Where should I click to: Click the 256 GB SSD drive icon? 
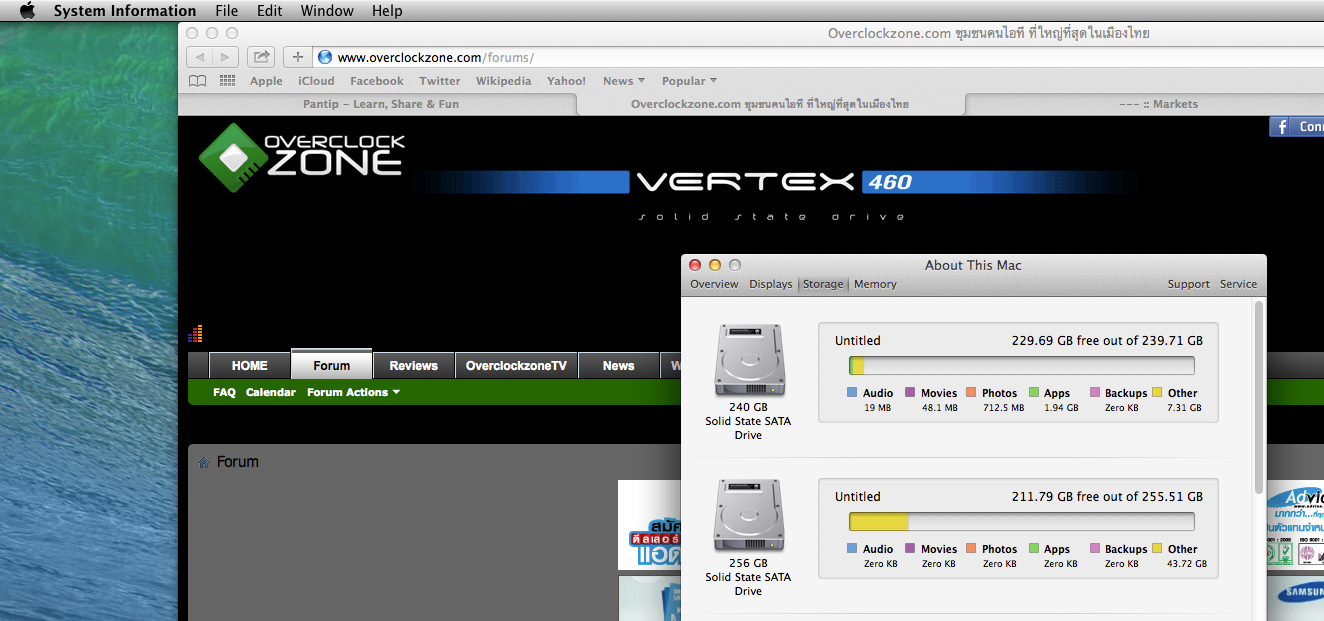tap(749, 516)
